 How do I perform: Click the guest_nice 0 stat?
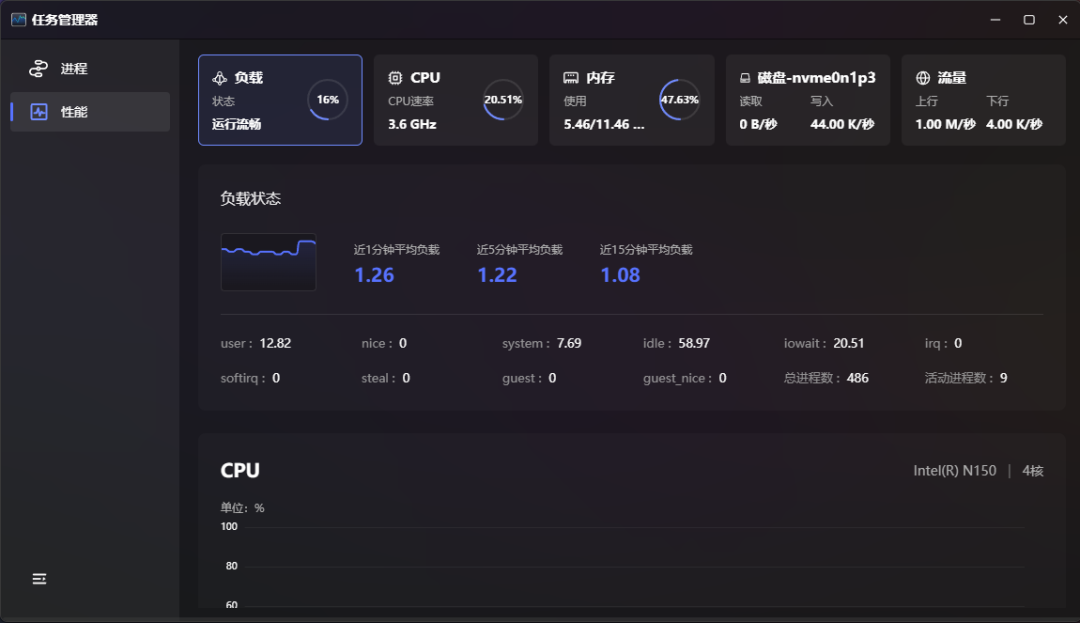[685, 378]
